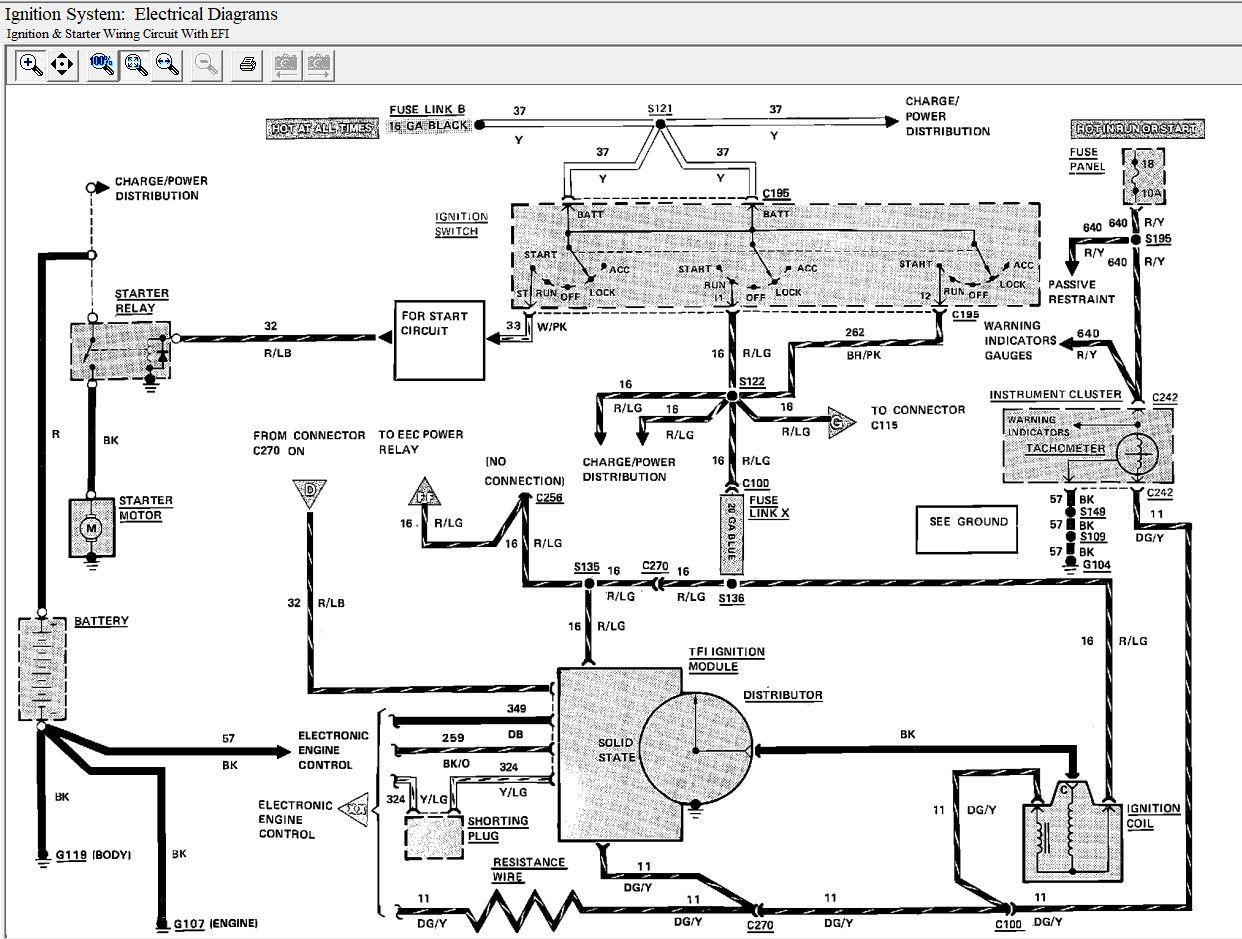Click the Shorting Plug label
Image resolution: width=1242 pixels, height=939 pixels.
click(x=498, y=828)
